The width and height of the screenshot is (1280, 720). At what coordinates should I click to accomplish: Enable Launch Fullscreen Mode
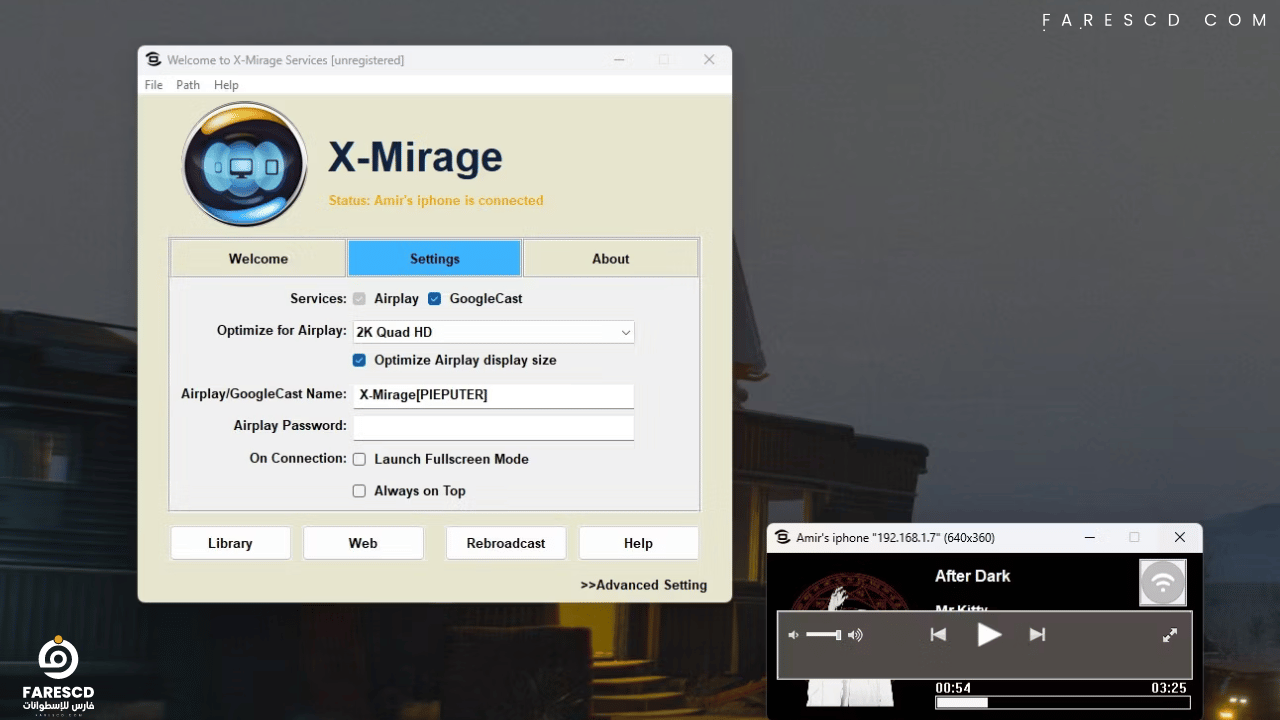click(359, 459)
